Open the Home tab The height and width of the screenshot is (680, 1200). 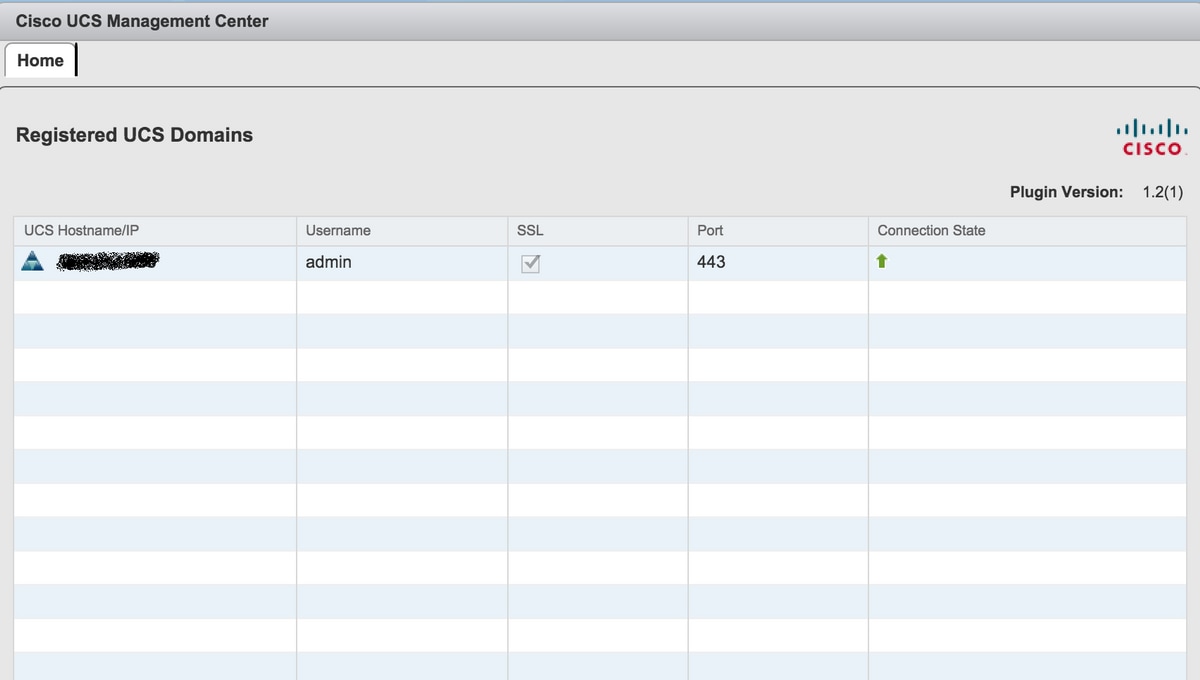tap(40, 60)
